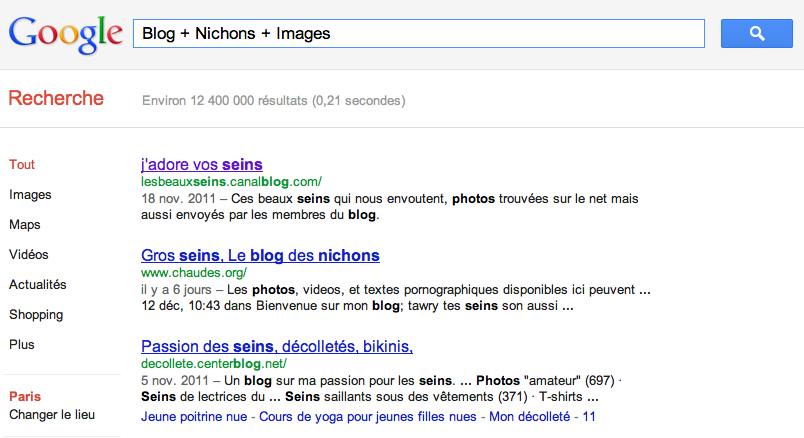Click the Paris location label
804x438 pixels.
click(x=25, y=396)
